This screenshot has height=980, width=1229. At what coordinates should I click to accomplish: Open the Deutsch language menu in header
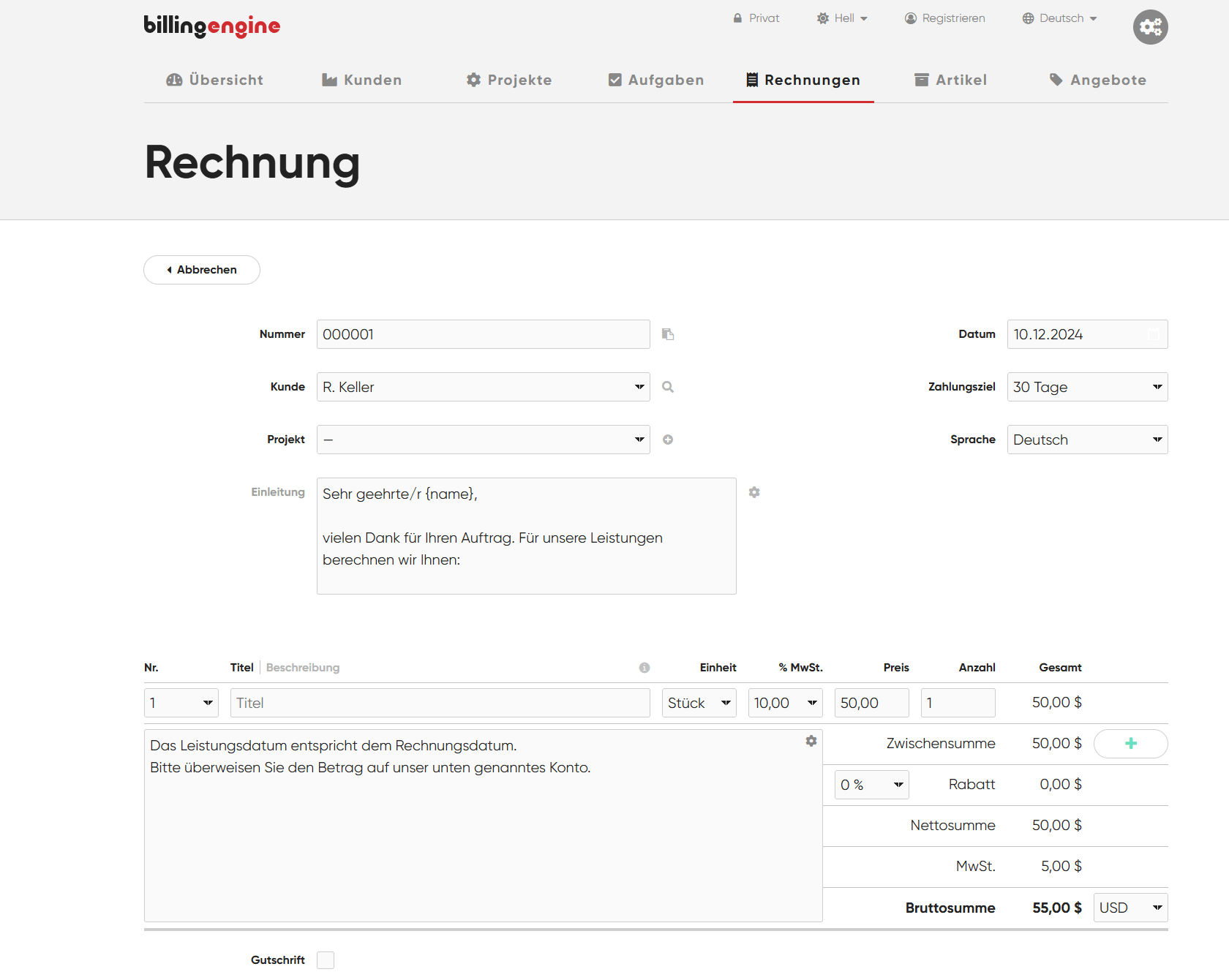click(x=1059, y=18)
